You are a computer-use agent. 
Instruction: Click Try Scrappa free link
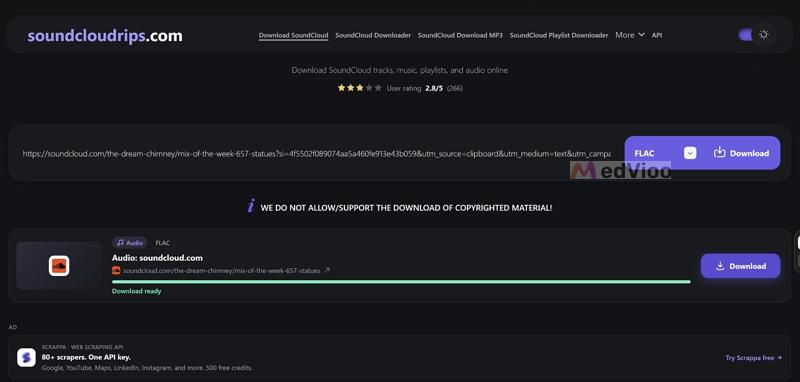point(754,358)
